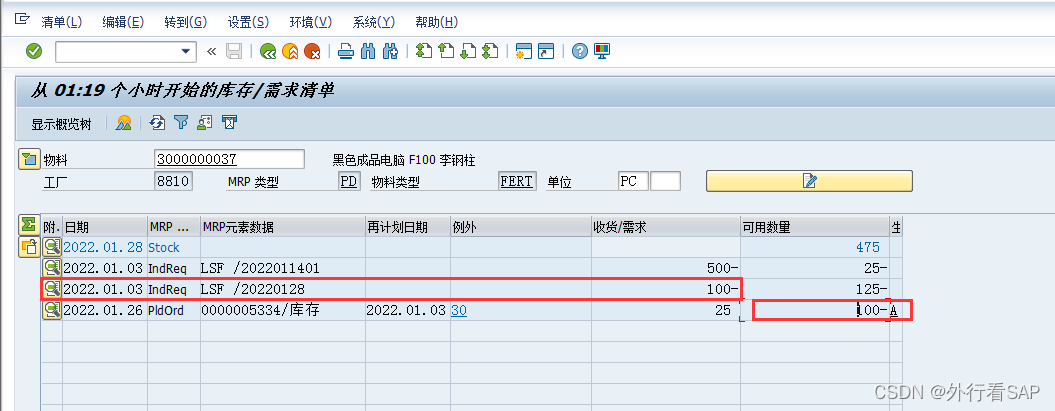Open the 编辑(E) menu
The width and height of the screenshot is (1055, 411).
tap(123, 22)
